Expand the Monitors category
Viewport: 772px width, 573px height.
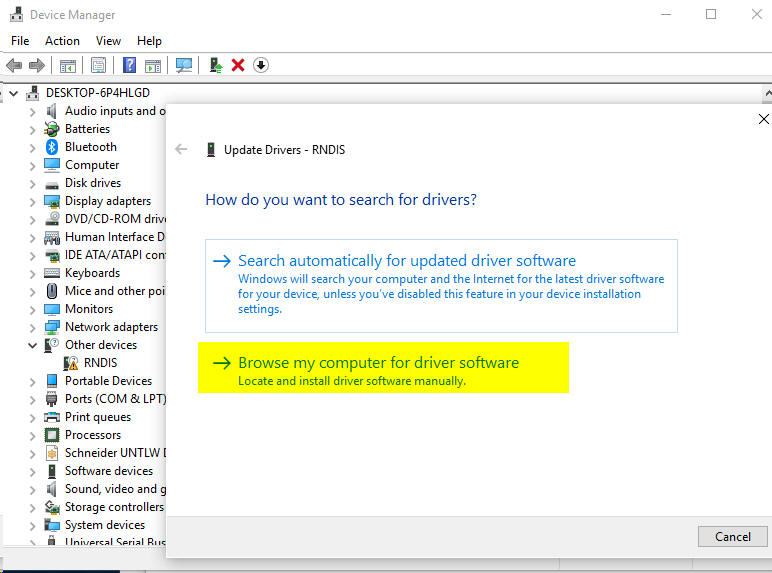32,310
